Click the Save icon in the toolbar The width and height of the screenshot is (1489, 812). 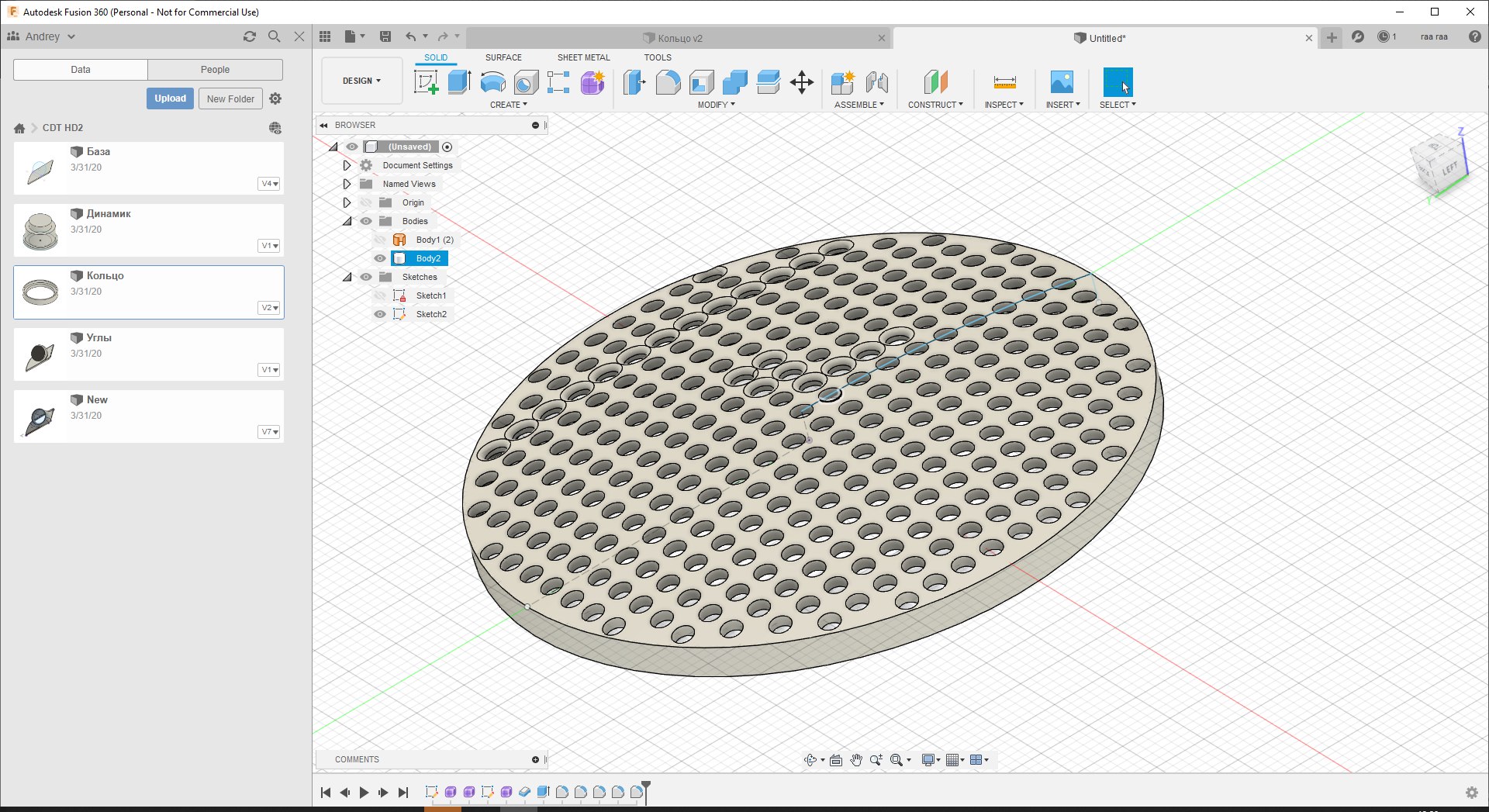click(385, 36)
